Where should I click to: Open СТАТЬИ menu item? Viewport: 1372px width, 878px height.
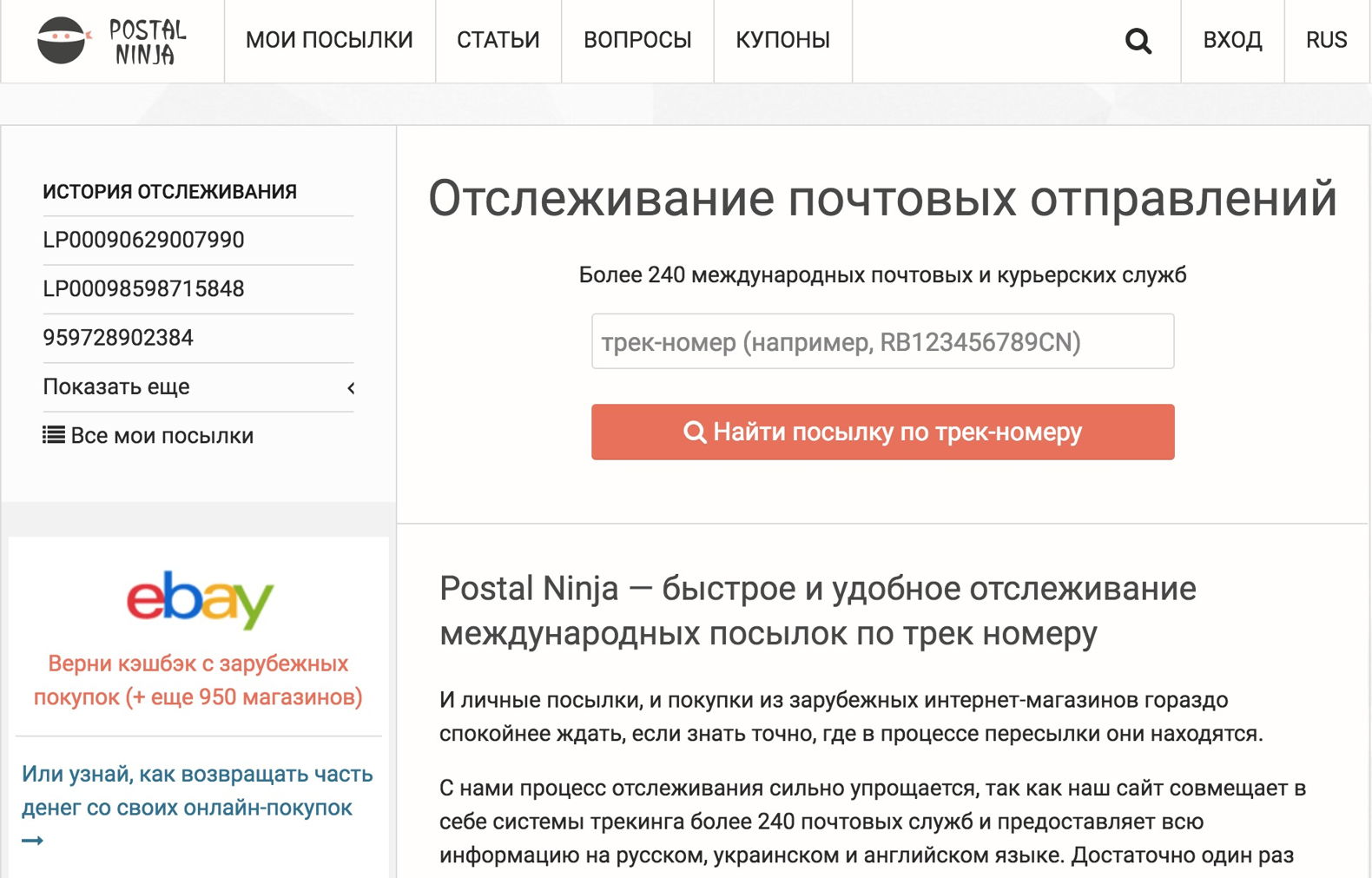pos(498,40)
